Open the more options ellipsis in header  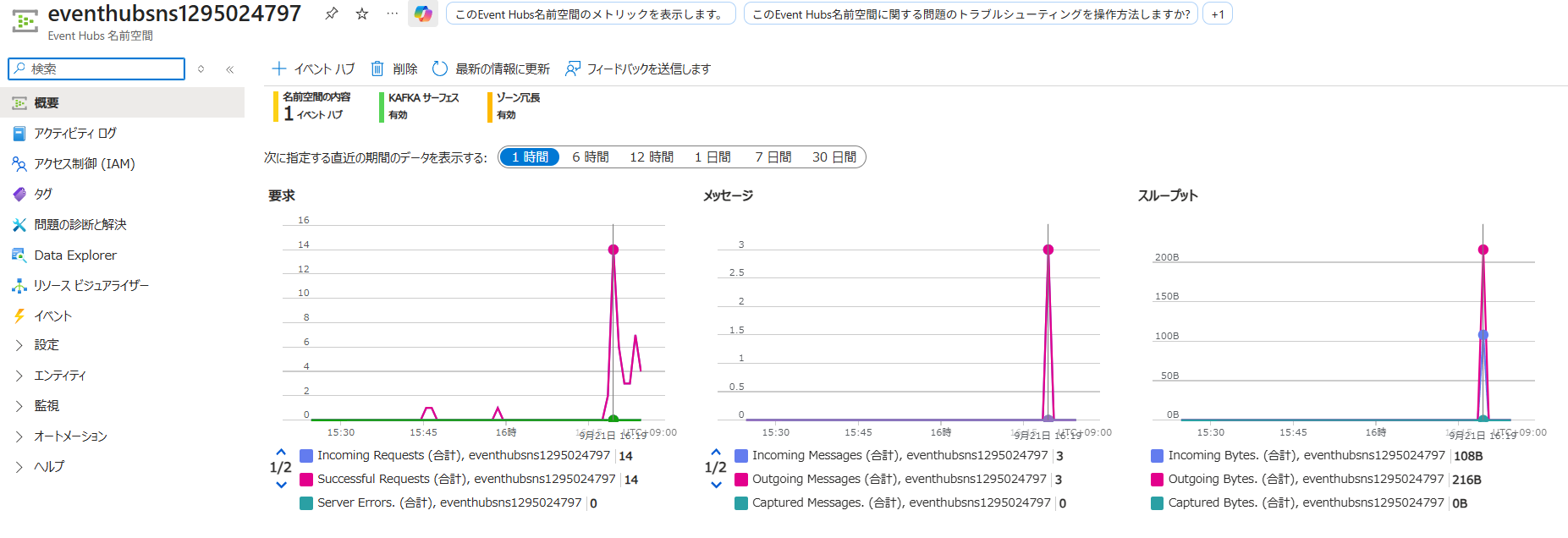coord(392,14)
